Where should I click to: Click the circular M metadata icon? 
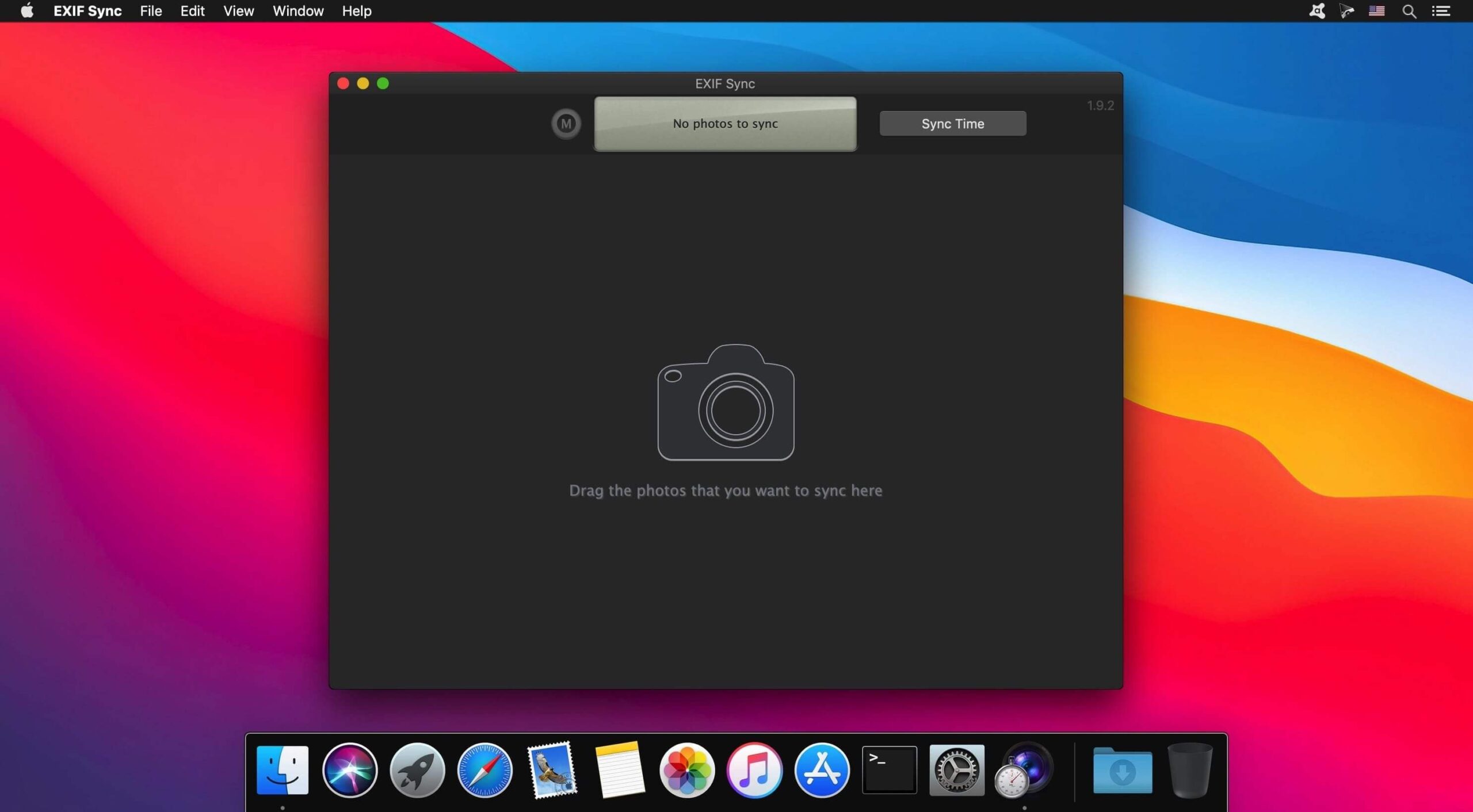566,123
